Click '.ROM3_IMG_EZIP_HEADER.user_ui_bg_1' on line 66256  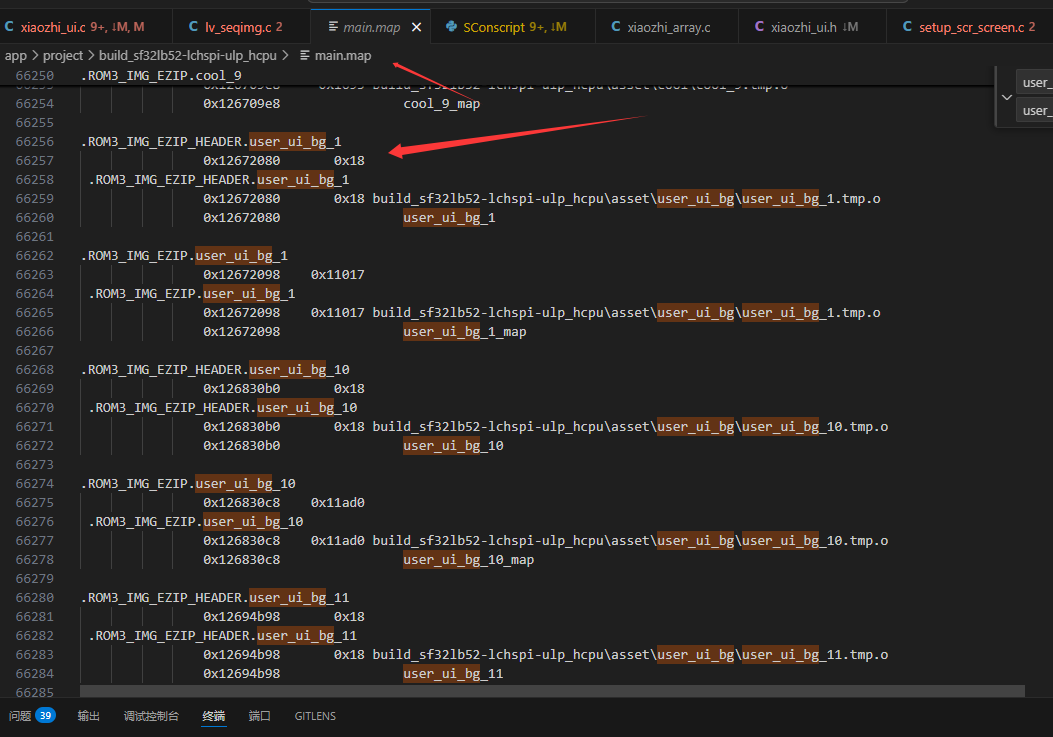(x=211, y=142)
